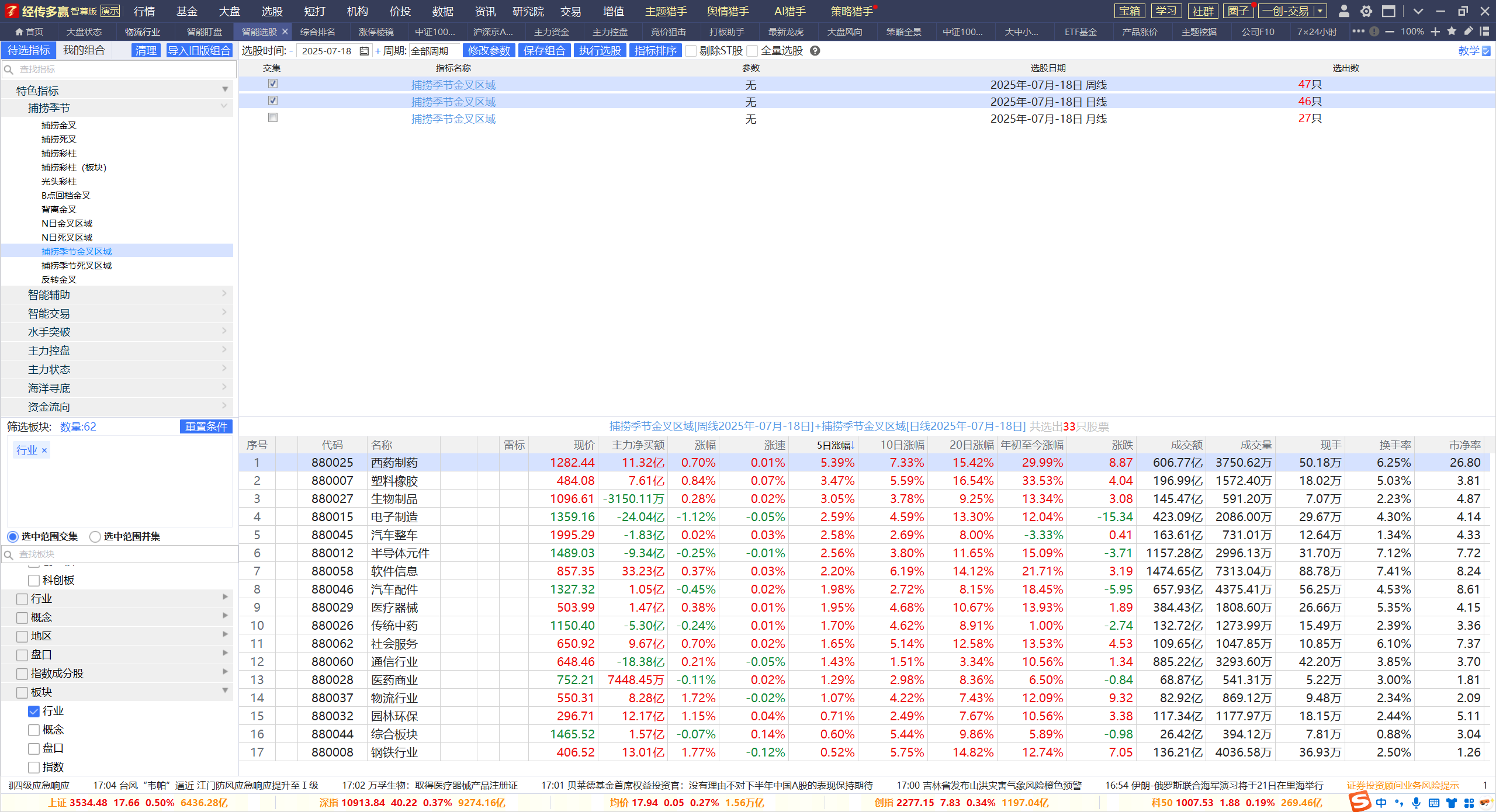Click the 经传多赢 app logo

pos(12,11)
